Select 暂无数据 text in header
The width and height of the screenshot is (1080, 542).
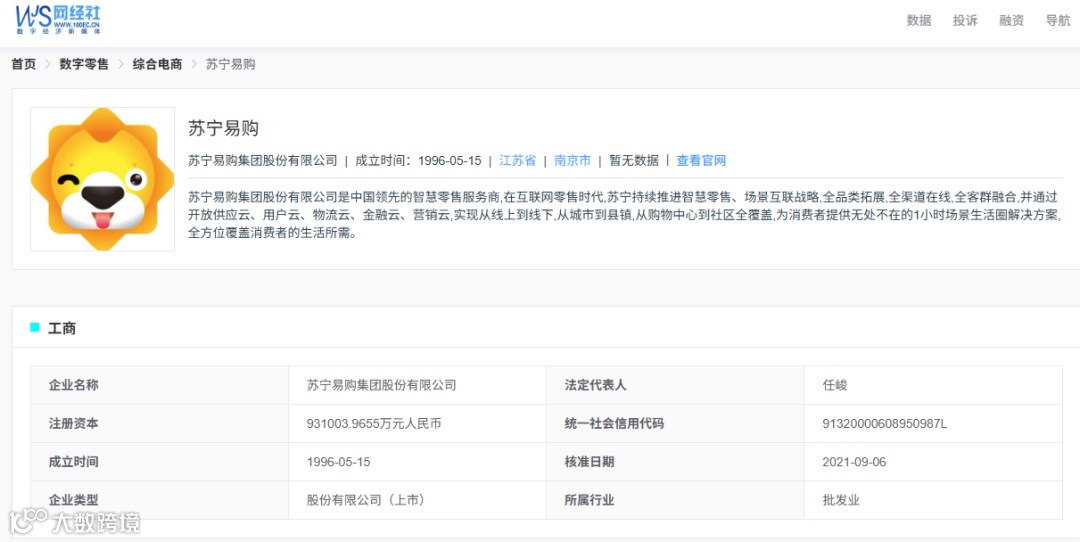pyautogui.click(x=634, y=160)
